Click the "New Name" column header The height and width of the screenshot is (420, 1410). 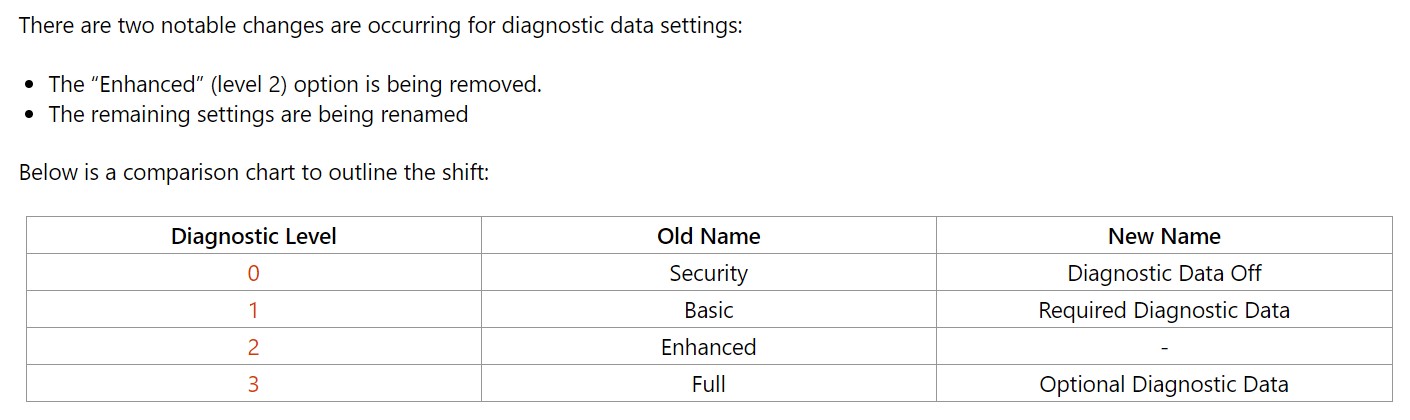[1164, 236]
